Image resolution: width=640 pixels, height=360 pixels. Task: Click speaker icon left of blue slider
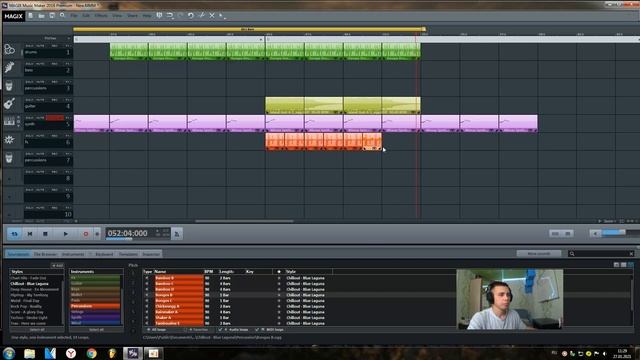595,233
